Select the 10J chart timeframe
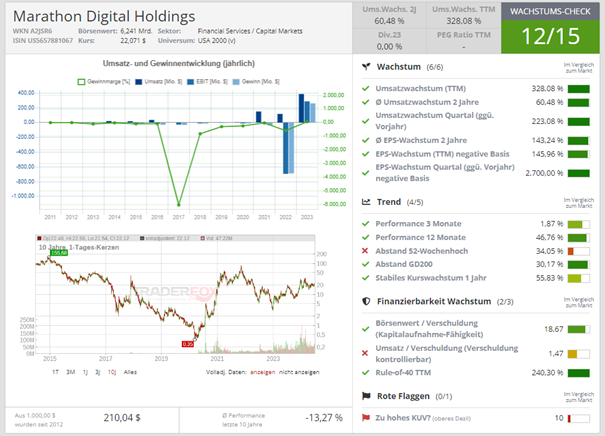The image size is (605, 436). click(x=112, y=372)
